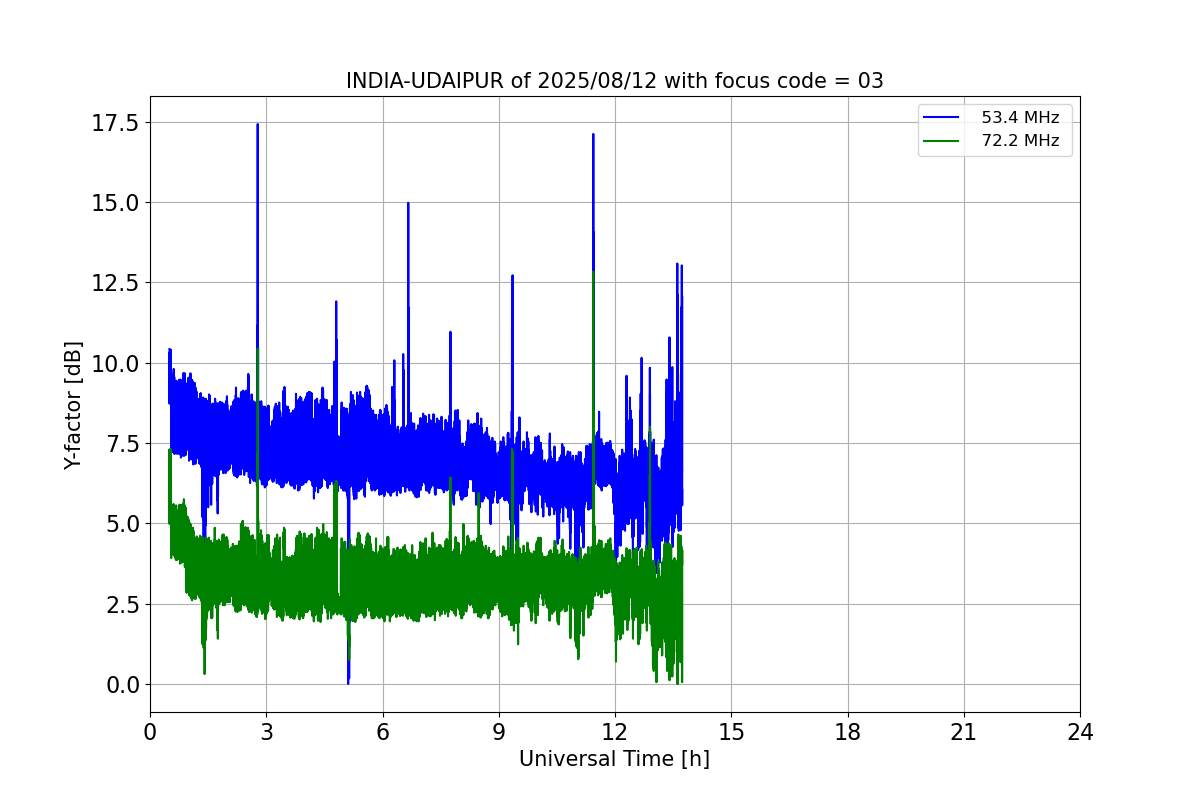The width and height of the screenshot is (1200, 800).
Task: Click the 12 x-axis tick label
Action: tap(615, 732)
